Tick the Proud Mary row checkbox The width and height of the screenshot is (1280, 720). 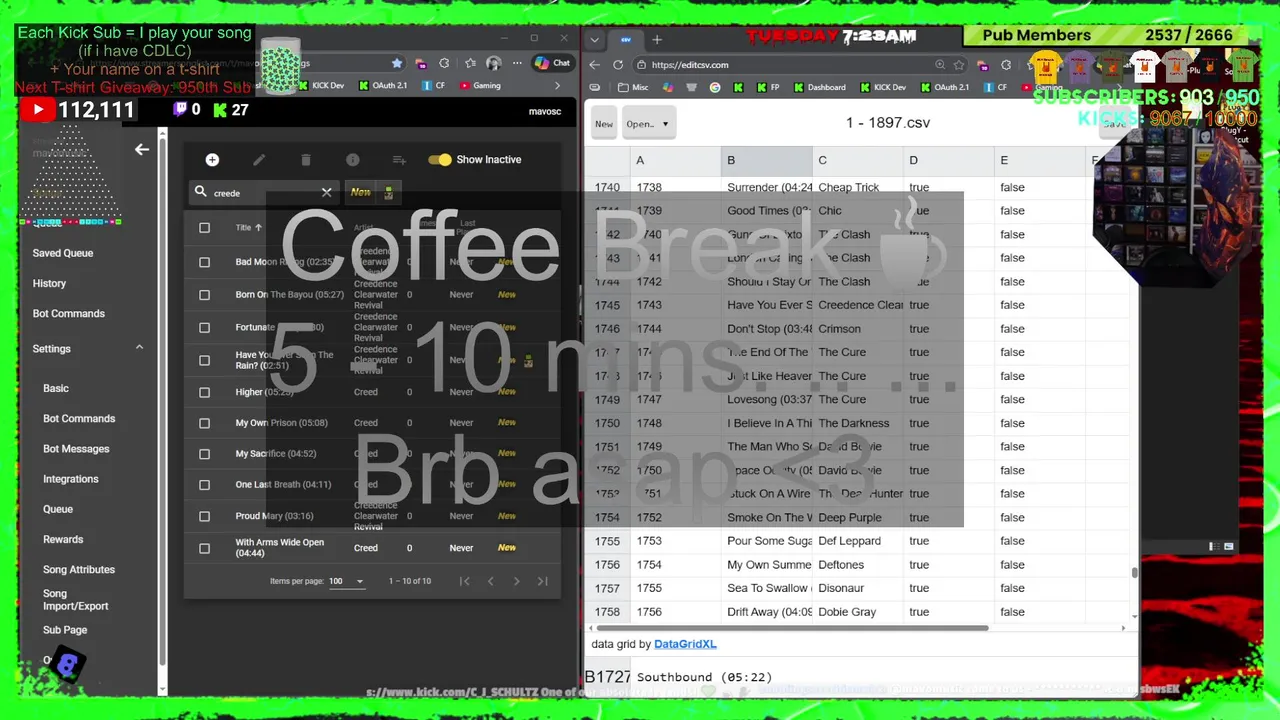click(x=204, y=516)
